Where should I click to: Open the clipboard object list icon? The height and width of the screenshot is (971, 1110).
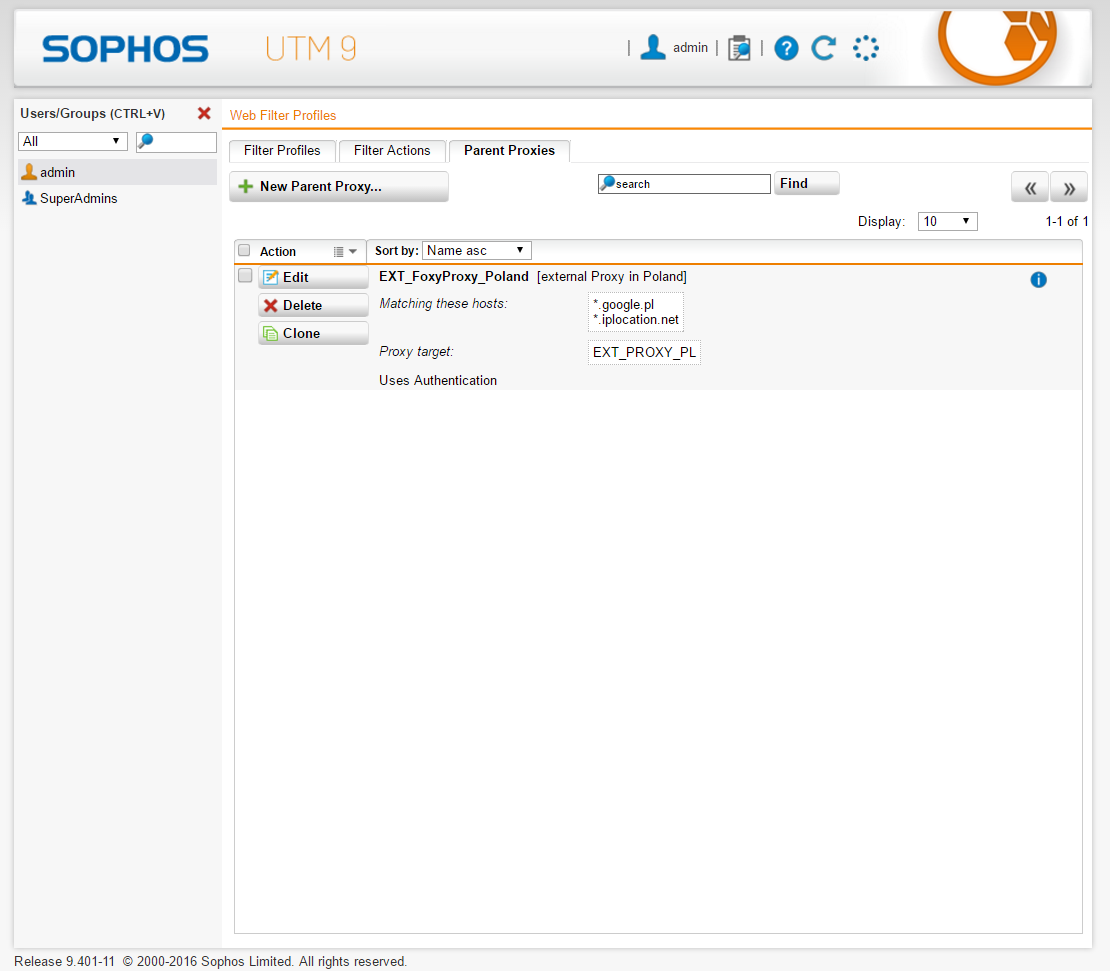[739, 48]
